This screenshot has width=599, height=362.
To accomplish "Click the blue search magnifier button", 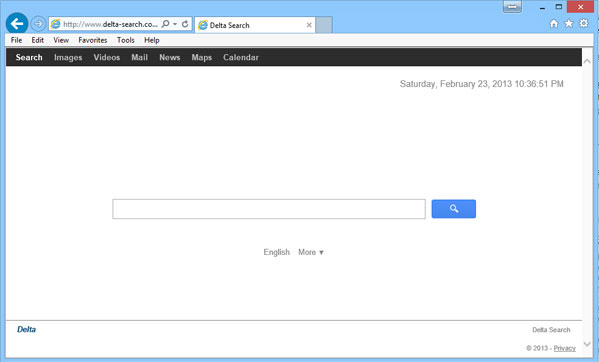I will 454,209.
